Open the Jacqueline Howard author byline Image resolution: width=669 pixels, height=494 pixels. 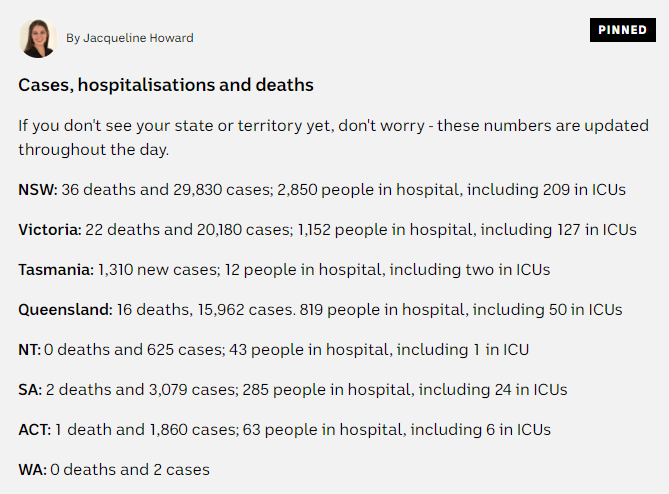[130, 38]
